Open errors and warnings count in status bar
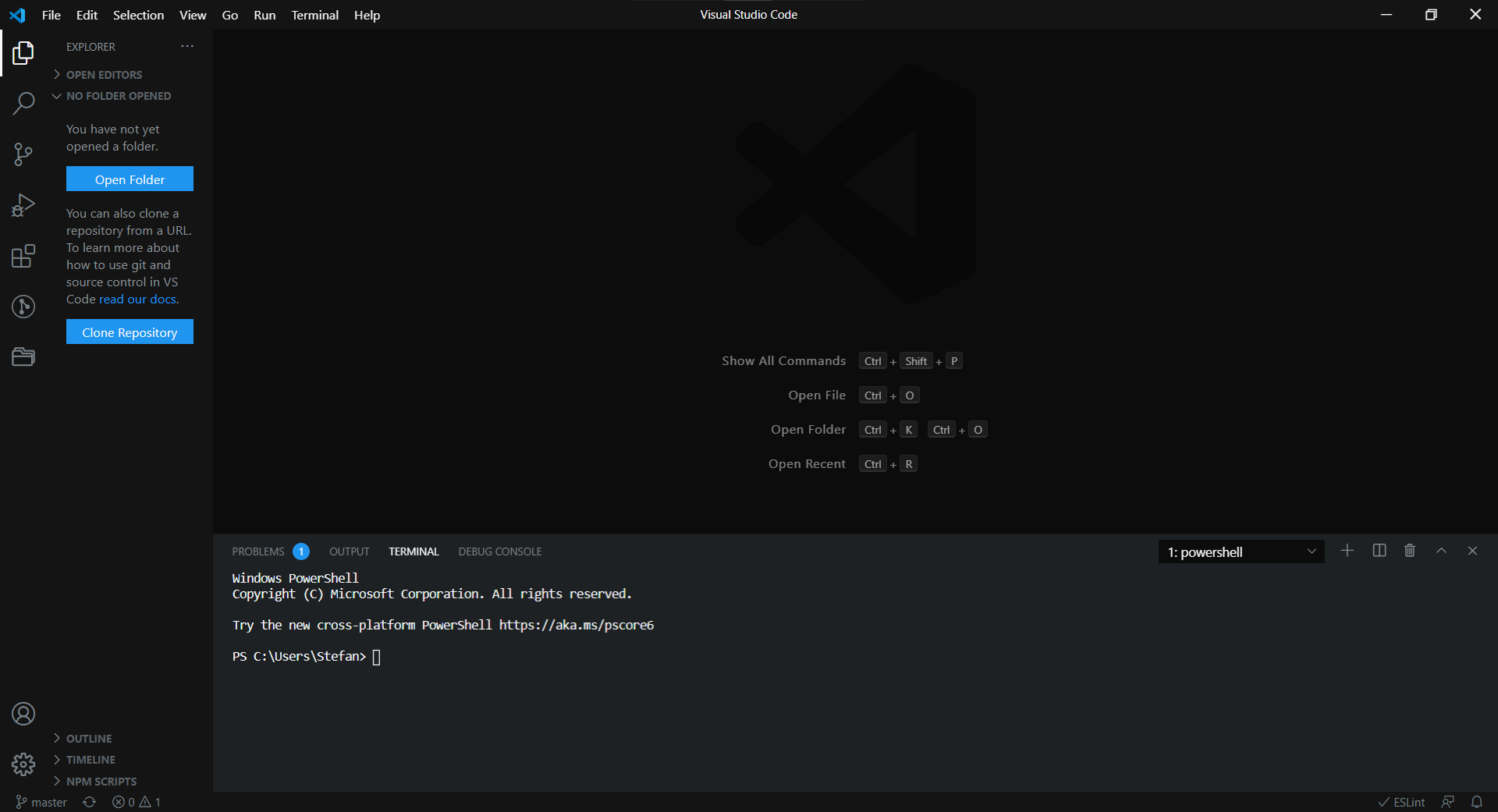The width and height of the screenshot is (1498, 812). click(x=137, y=802)
